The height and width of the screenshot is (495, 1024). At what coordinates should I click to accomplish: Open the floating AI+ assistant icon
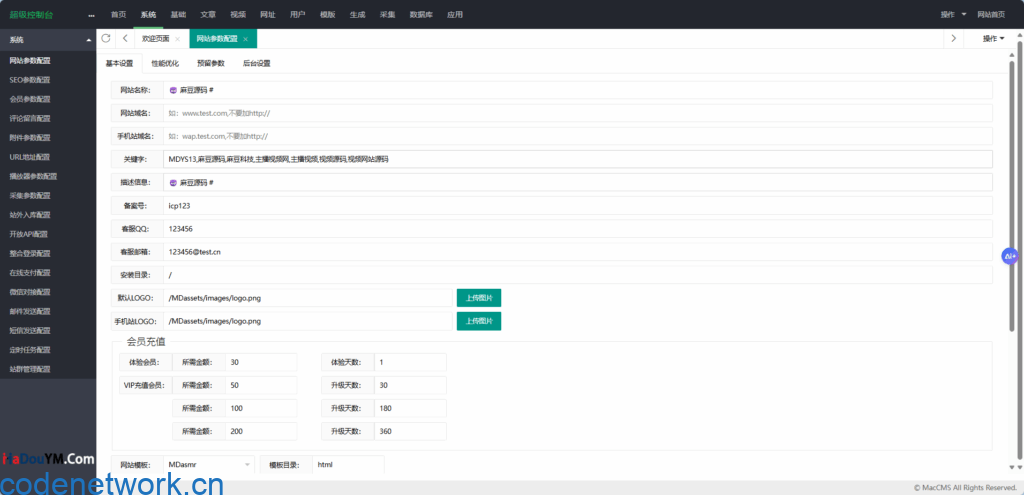tap(1010, 256)
